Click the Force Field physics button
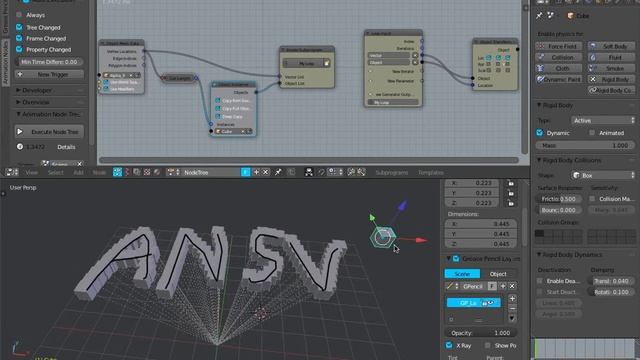This screenshot has height=360, width=640. [558, 46]
